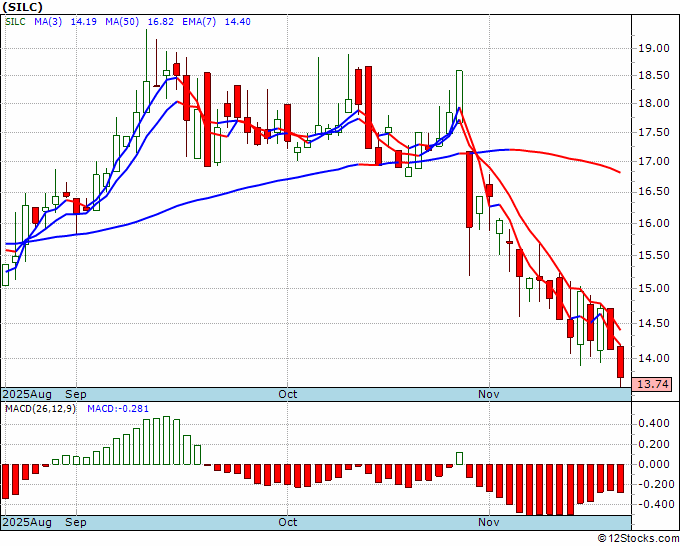Click the single green MACD bar in late October
Viewport: 680px width, 546px height.
tap(459, 458)
